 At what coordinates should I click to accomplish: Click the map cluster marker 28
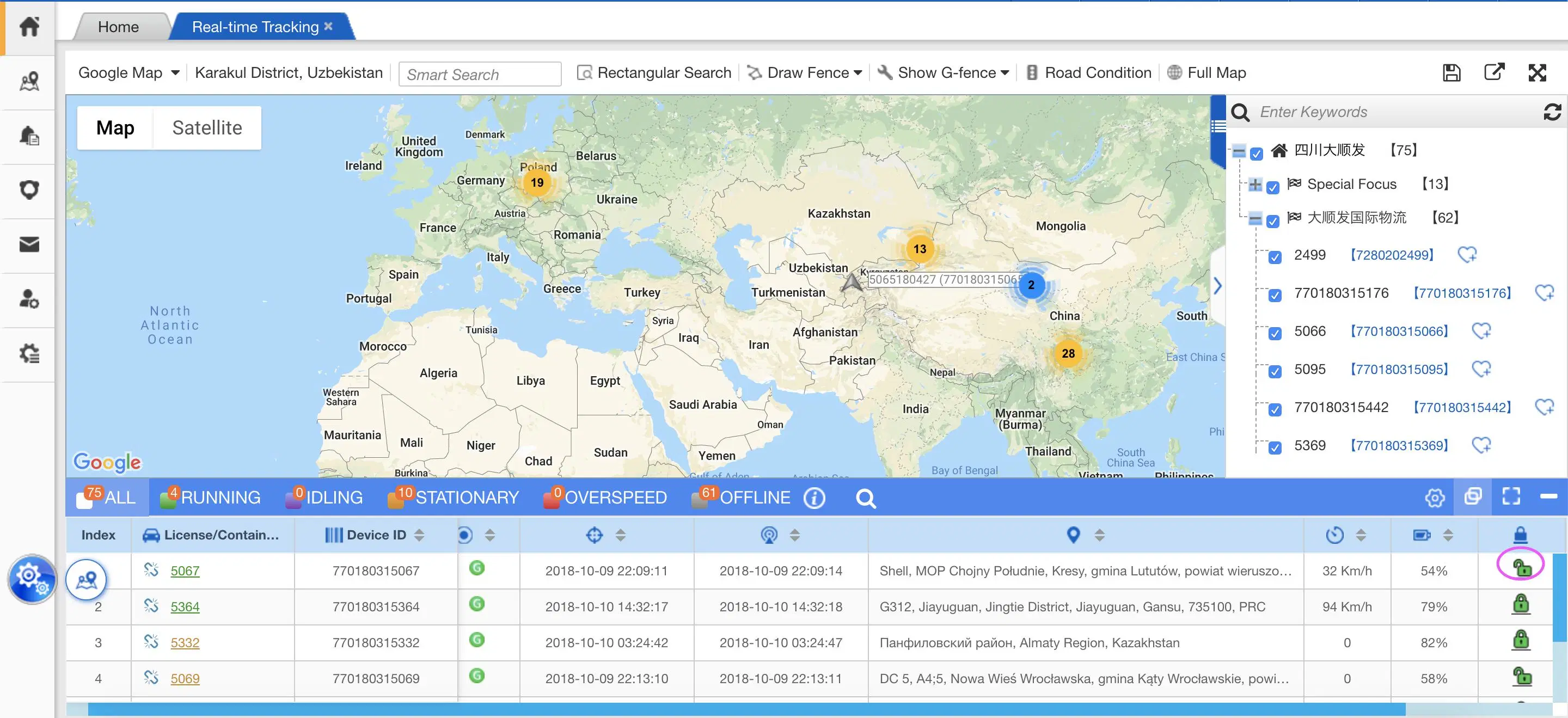point(1068,353)
